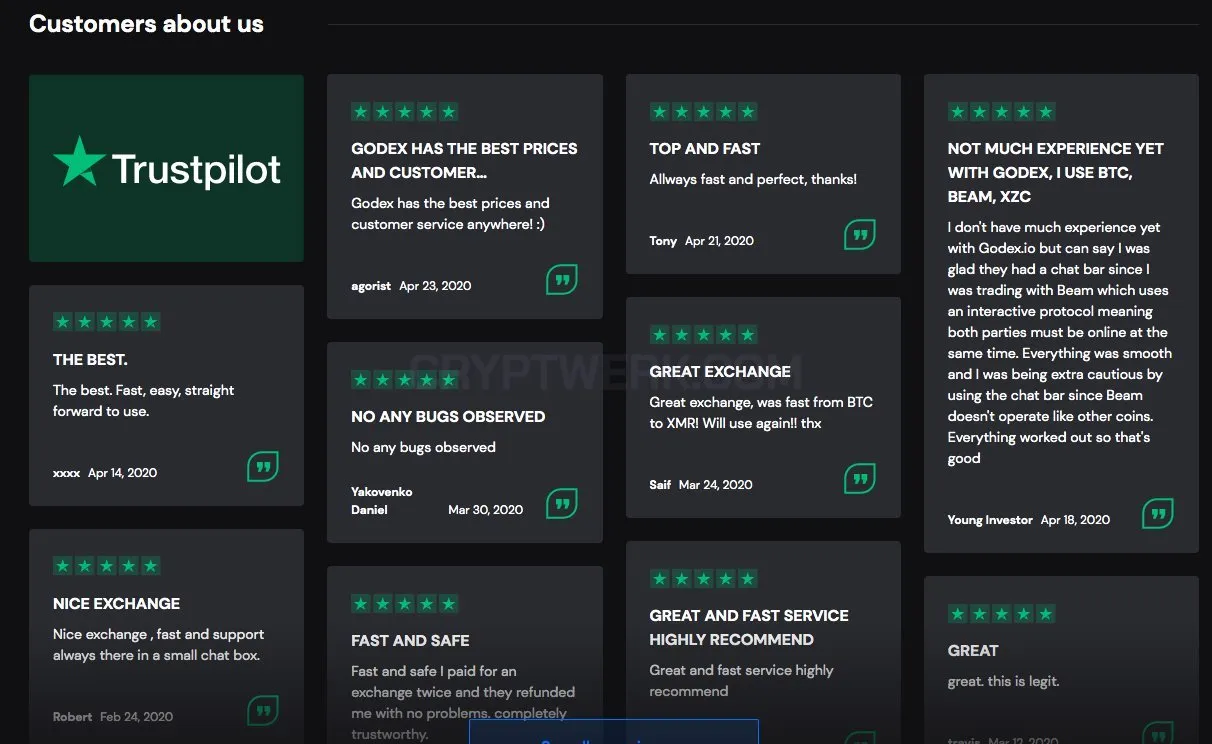Click text 'Great and fast service highly recommend'
This screenshot has height=744, width=1212.
point(741,680)
